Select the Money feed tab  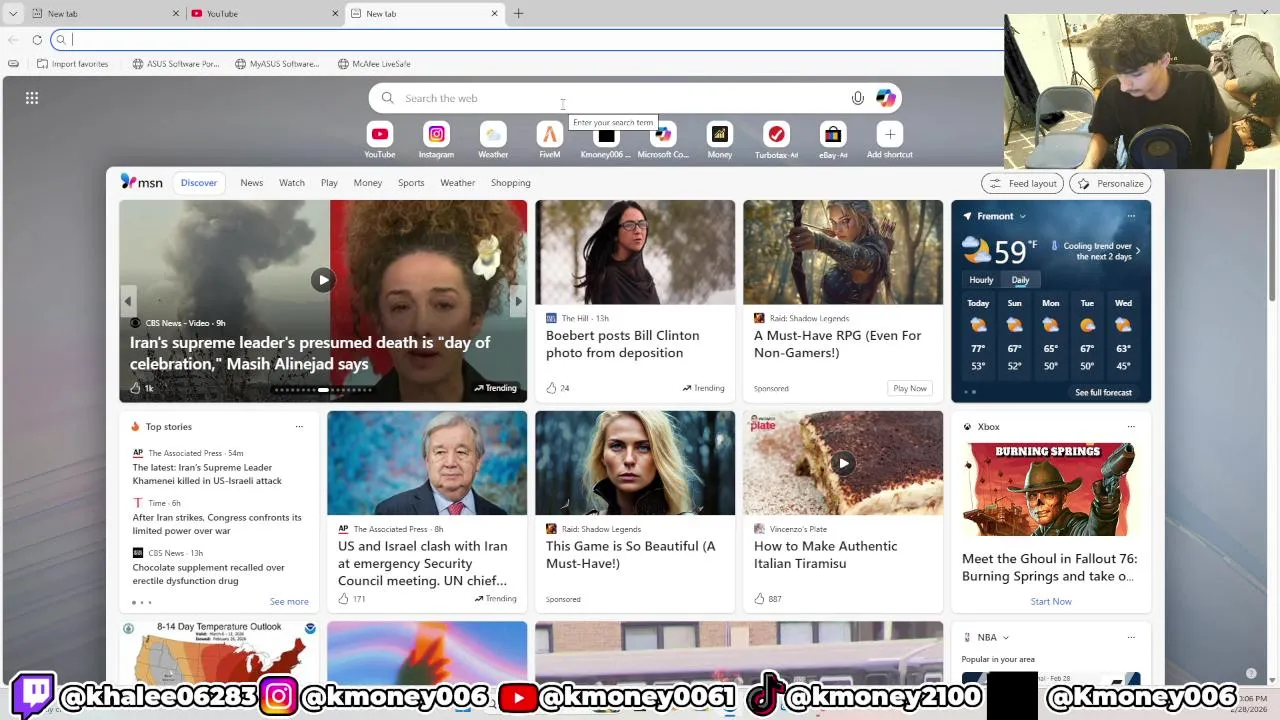[x=368, y=183]
